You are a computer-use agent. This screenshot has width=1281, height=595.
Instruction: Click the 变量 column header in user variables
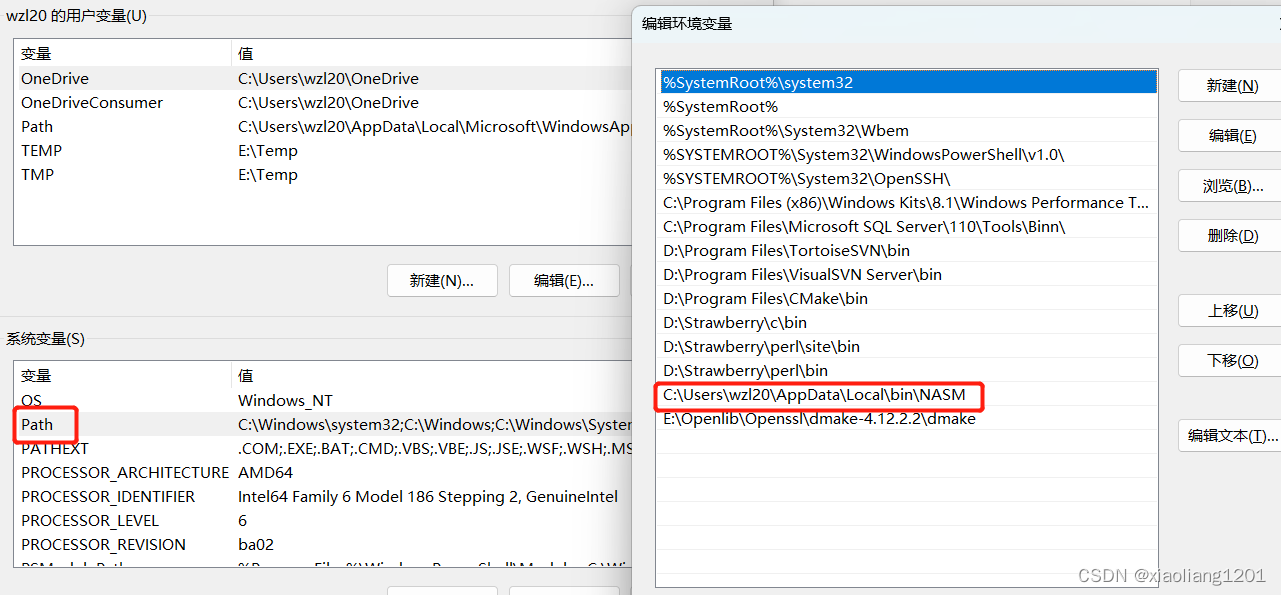click(36, 53)
